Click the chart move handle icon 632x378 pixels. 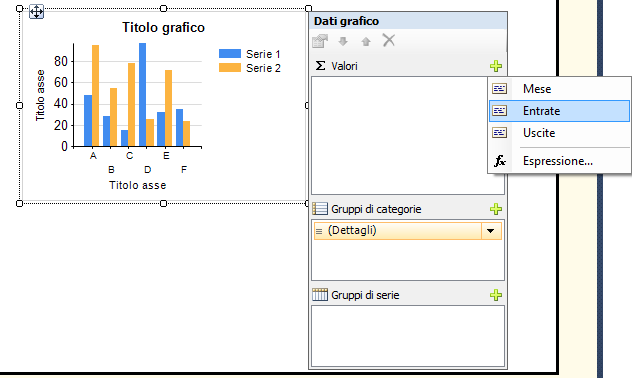36,12
